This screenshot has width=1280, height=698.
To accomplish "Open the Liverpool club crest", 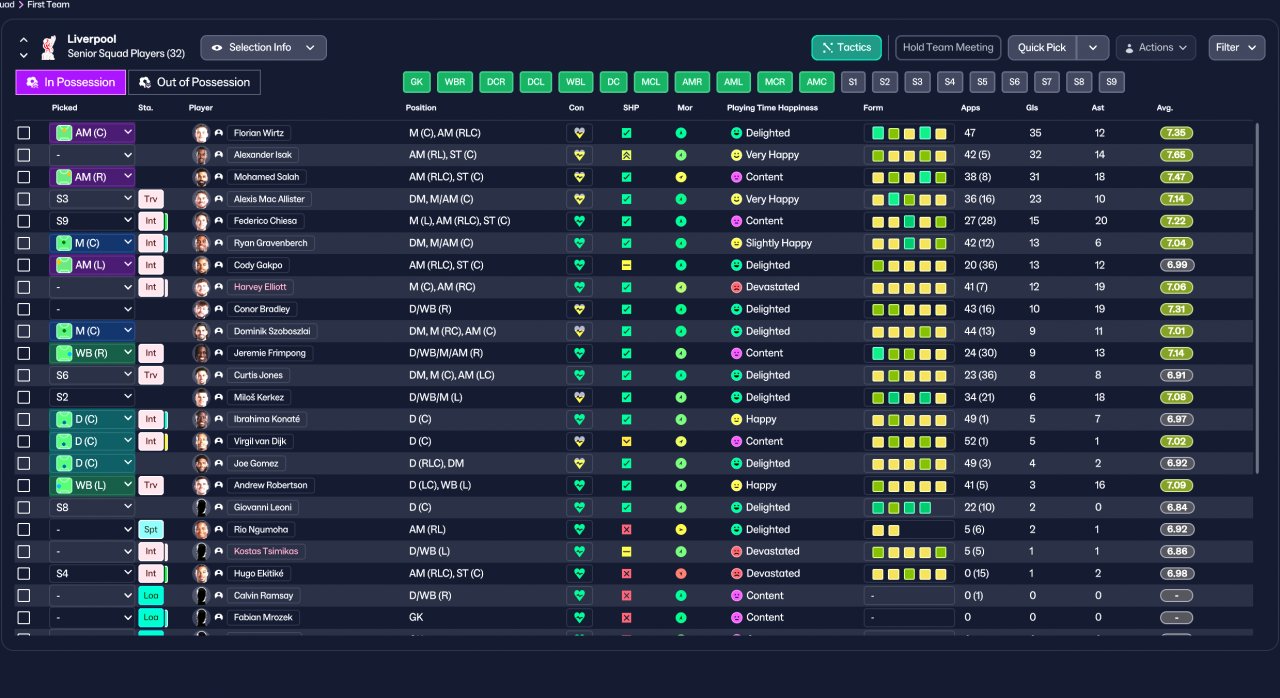I will pos(47,47).
